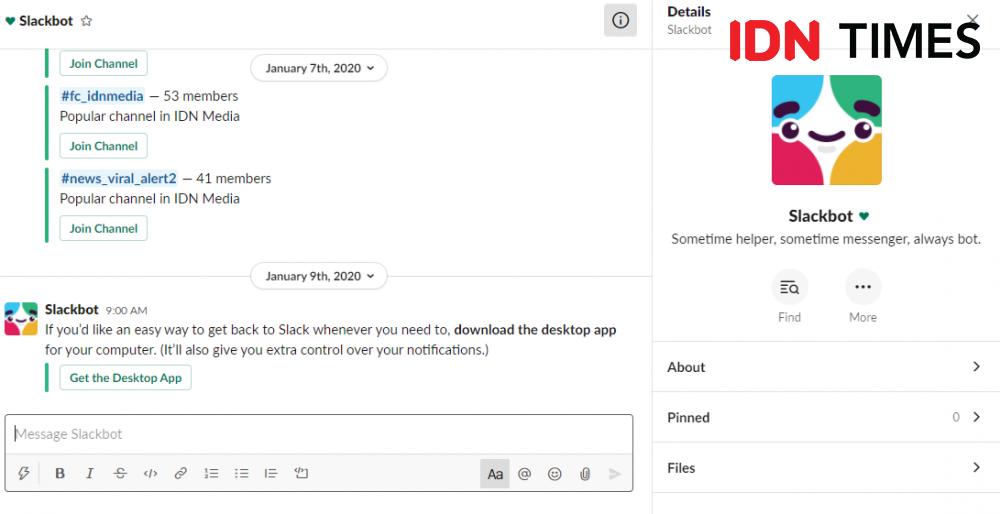Attach a file with the paperclip
1000x514 pixels.
click(585, 474)
